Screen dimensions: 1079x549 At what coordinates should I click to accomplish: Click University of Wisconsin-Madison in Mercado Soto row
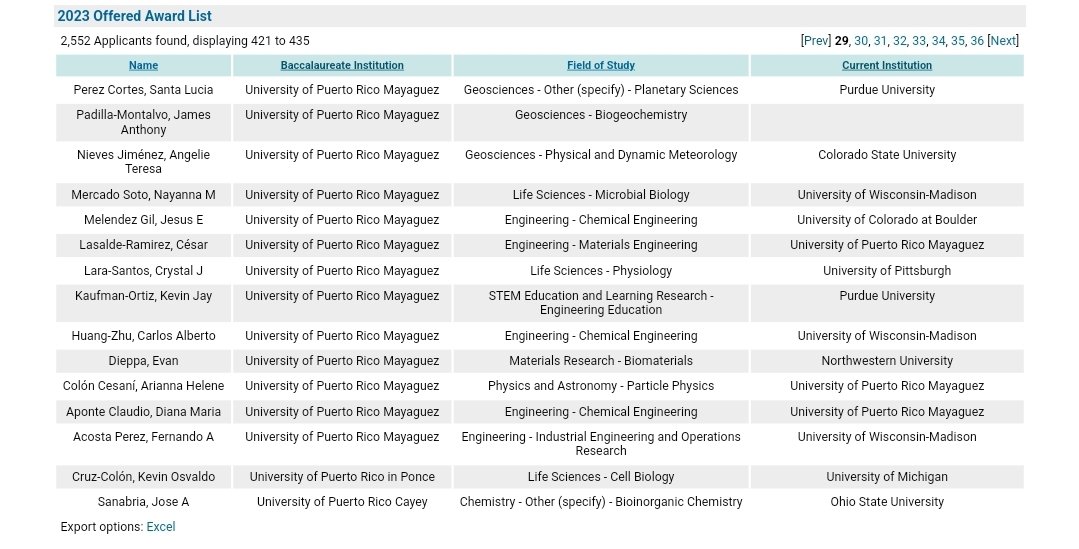[887, 195]
